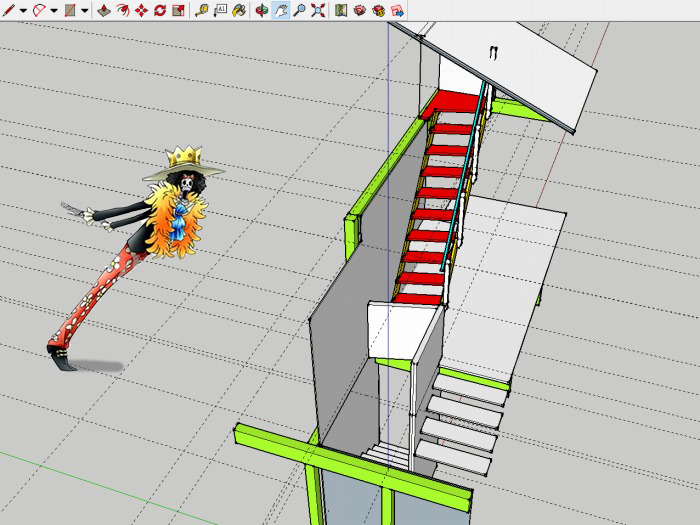
Task: Select the Zoom magnifier tool
Action: tap(299, 10)
